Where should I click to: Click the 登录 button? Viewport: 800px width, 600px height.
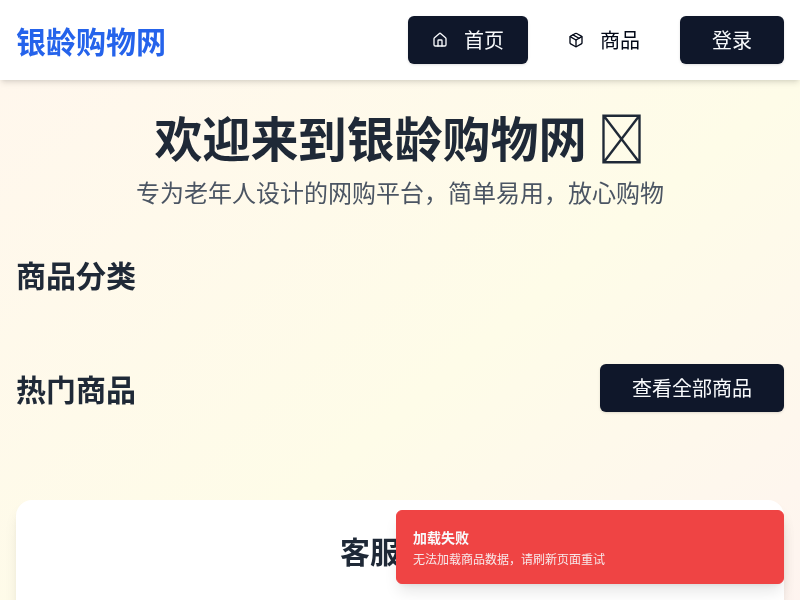pyautogui.click(x=732, y=40)
